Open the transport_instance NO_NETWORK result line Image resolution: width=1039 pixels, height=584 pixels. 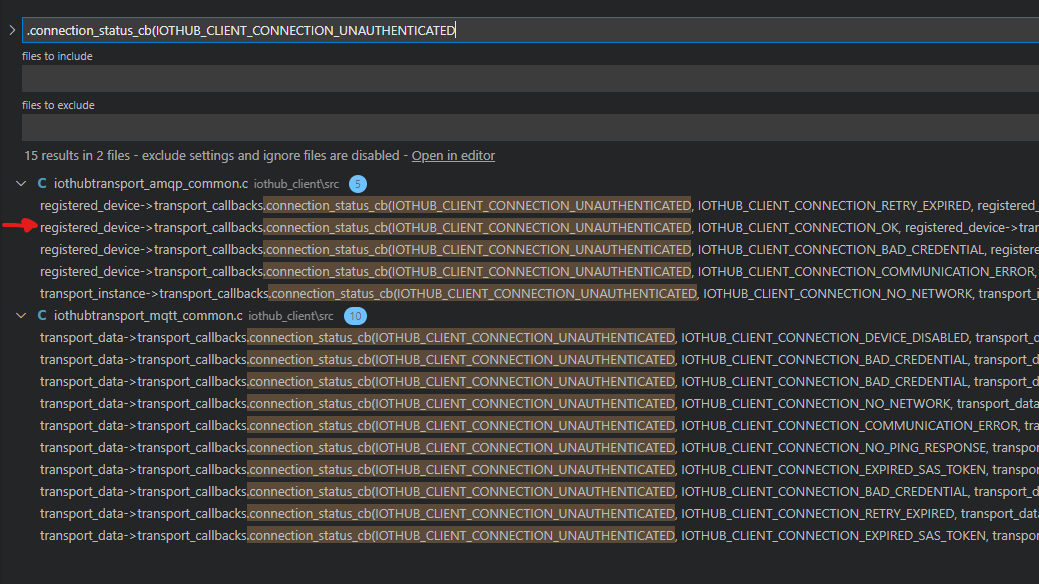click(x=400, y=293)
